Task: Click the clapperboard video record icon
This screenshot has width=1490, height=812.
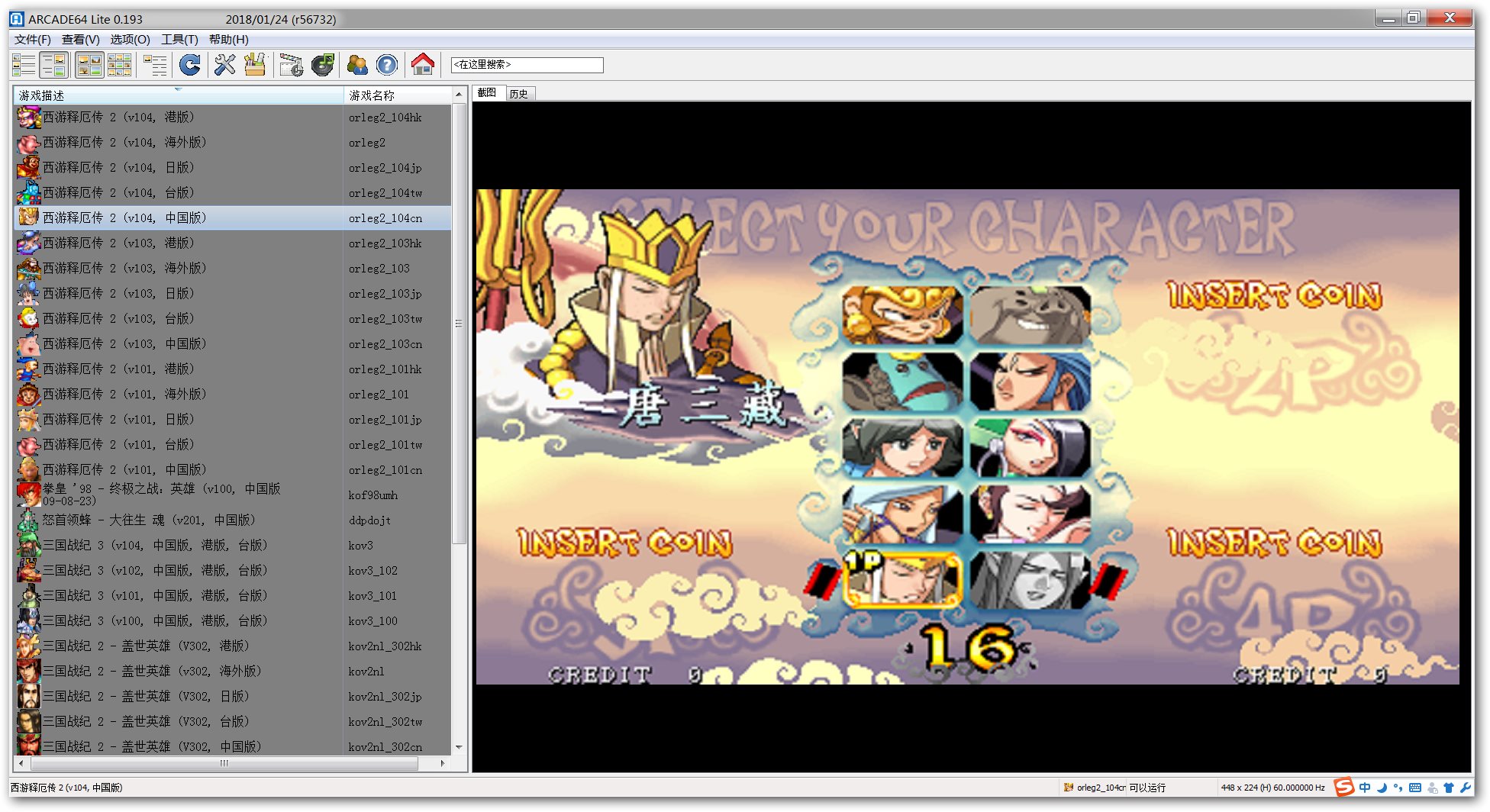Action: click(291, 66)
